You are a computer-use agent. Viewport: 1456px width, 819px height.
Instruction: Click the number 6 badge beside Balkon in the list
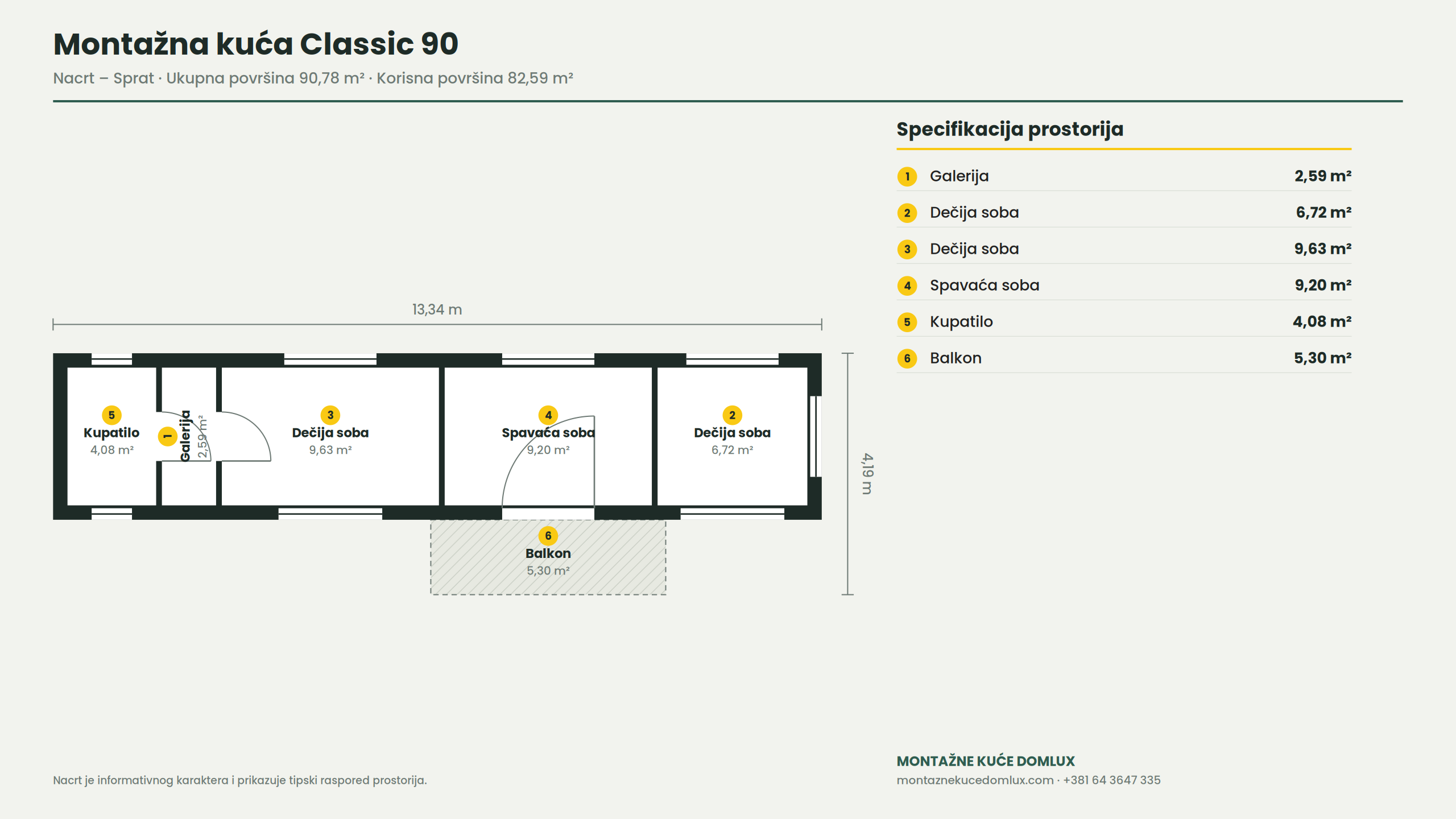point(907,358)
